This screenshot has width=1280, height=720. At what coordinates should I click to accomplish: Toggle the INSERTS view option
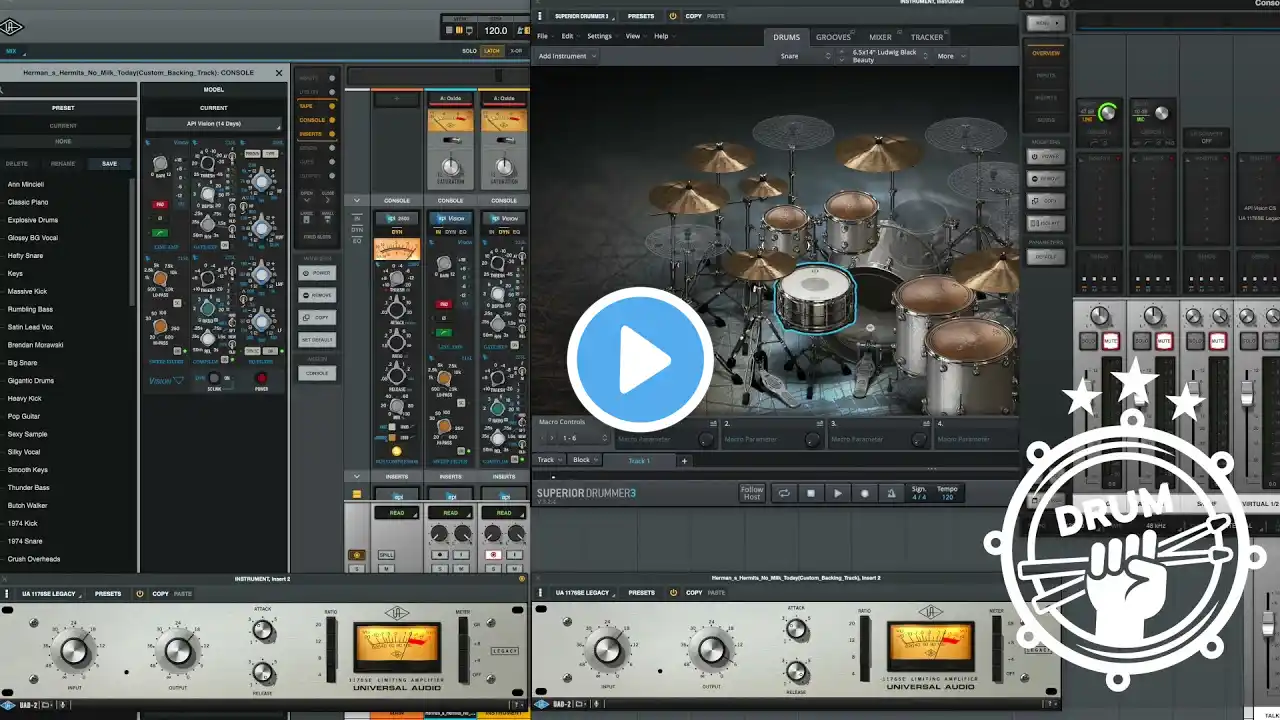(318, 134)
